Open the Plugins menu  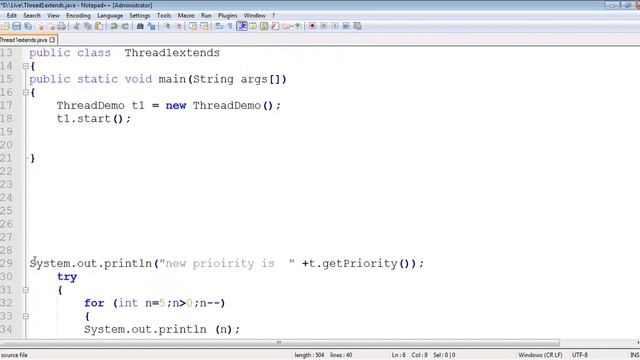point(227,16)
